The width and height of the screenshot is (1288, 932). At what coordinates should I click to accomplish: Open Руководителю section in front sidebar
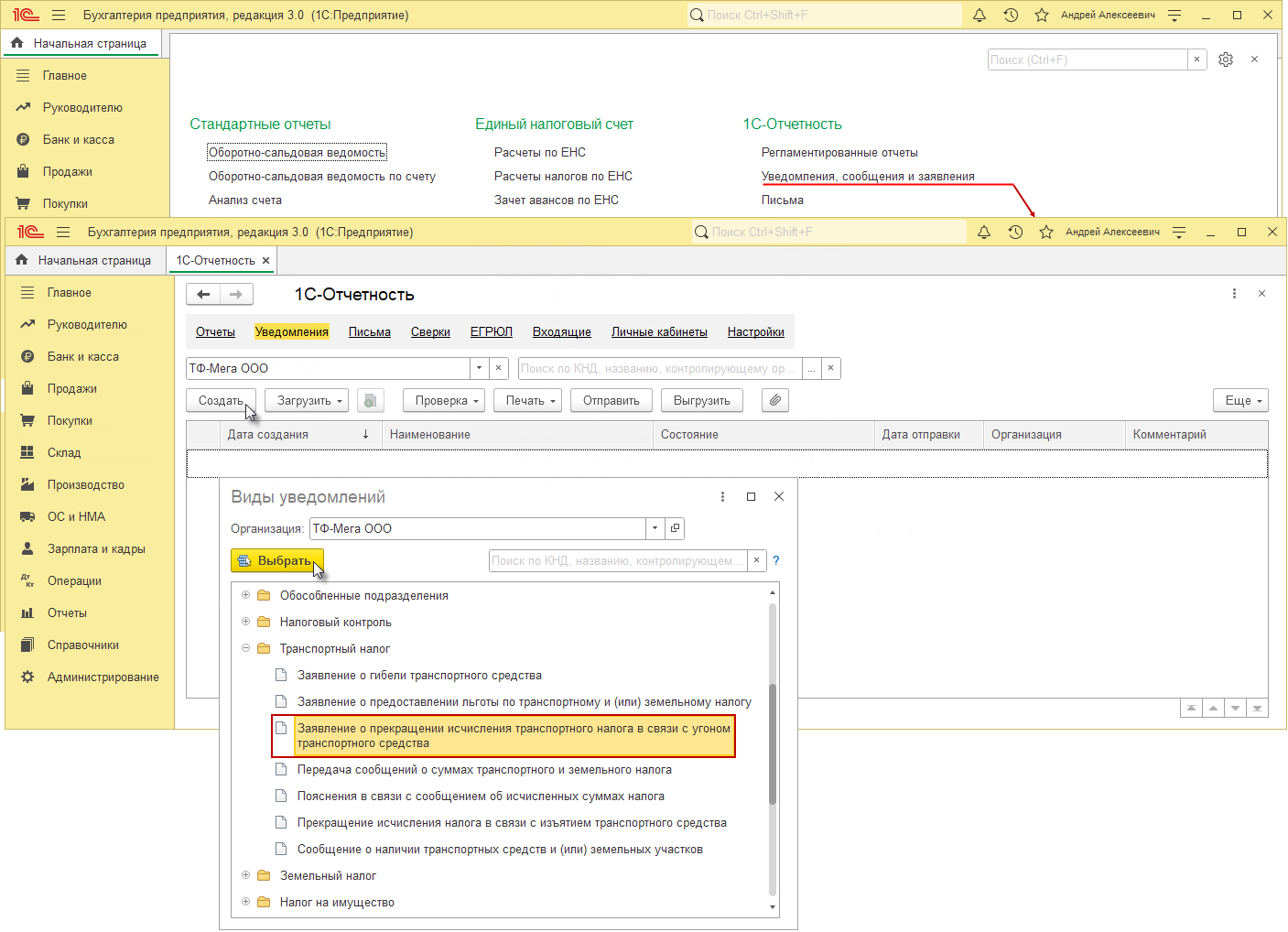87,325
